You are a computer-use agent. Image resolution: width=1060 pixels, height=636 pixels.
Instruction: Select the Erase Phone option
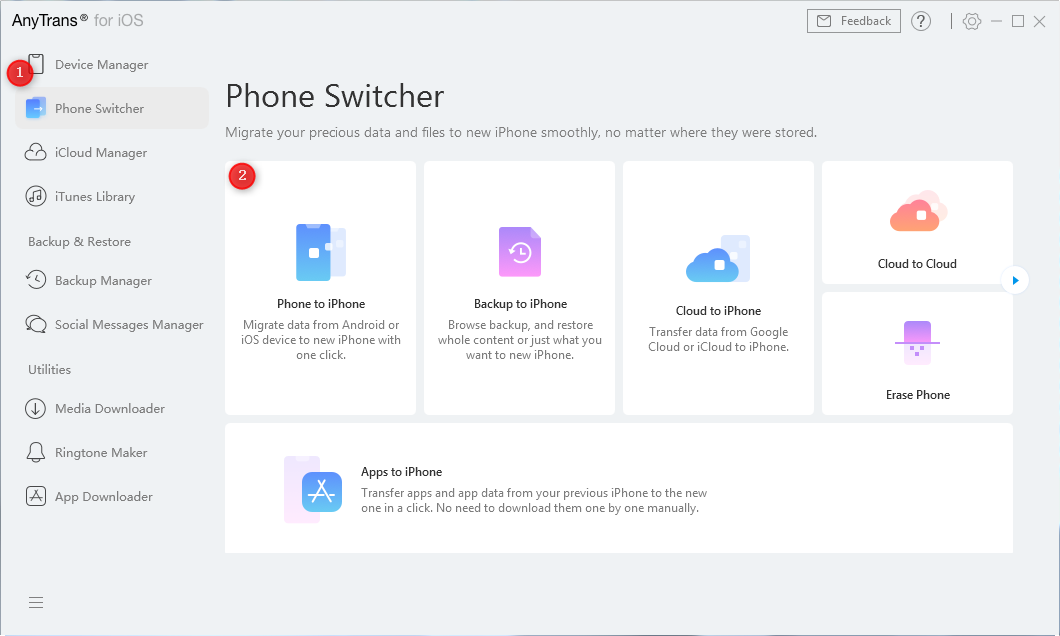click(x=916, y=354)
